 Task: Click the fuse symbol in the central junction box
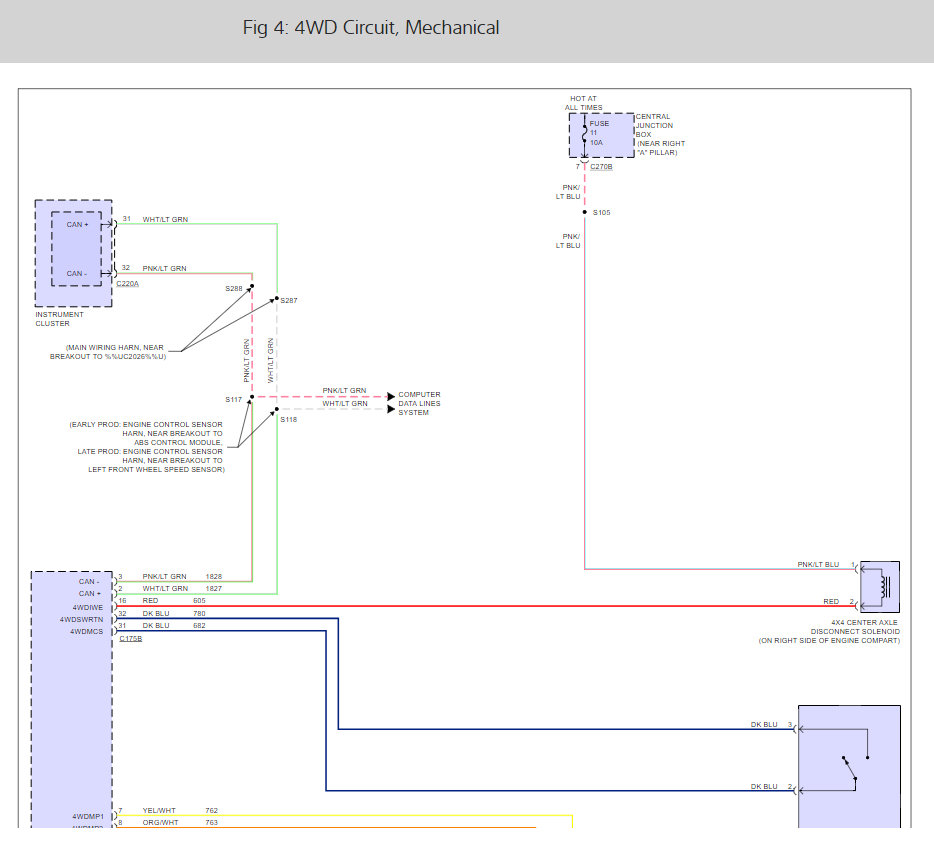coord(584,136)
